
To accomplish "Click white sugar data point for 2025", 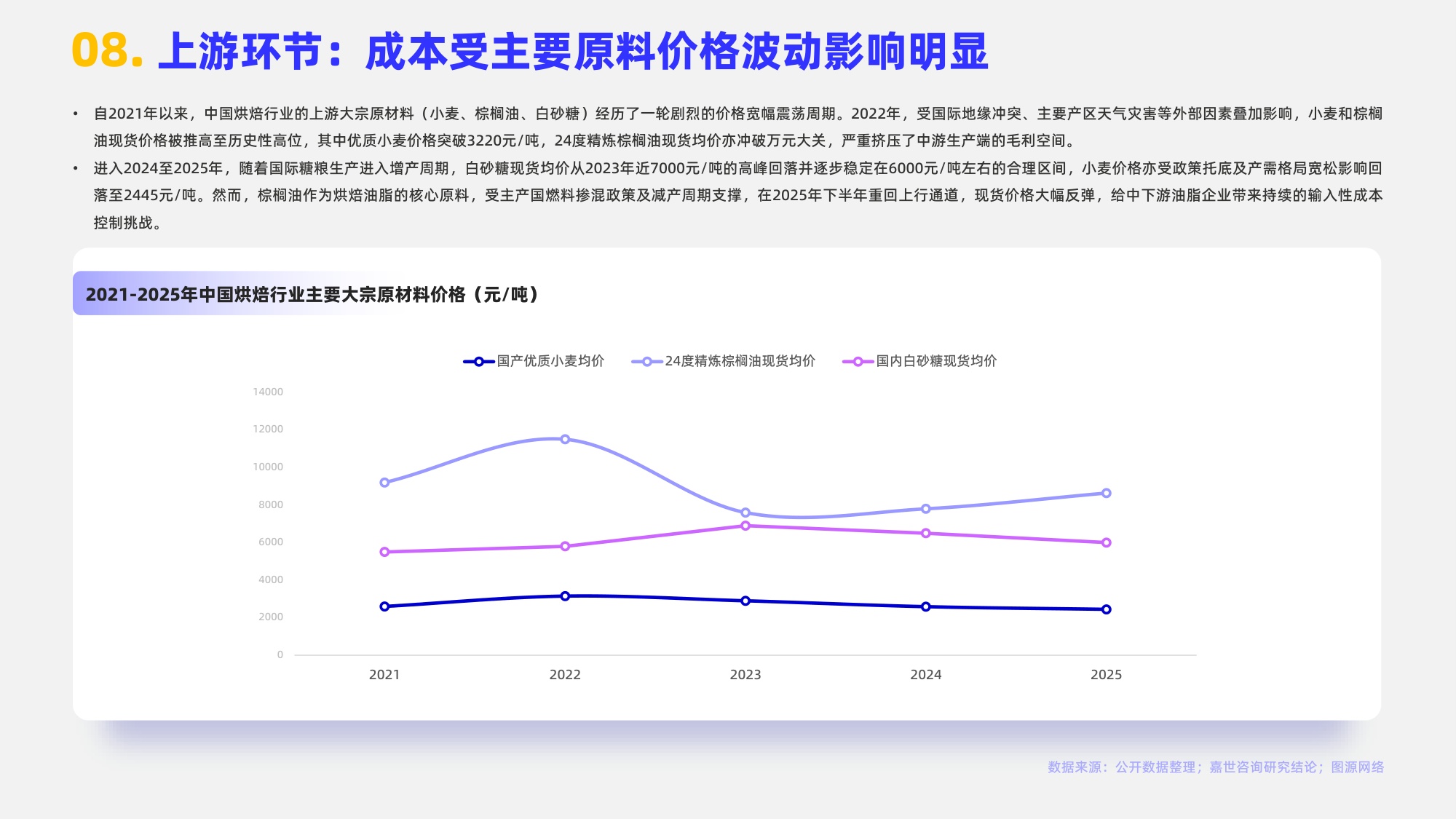I will point(1107,542).
